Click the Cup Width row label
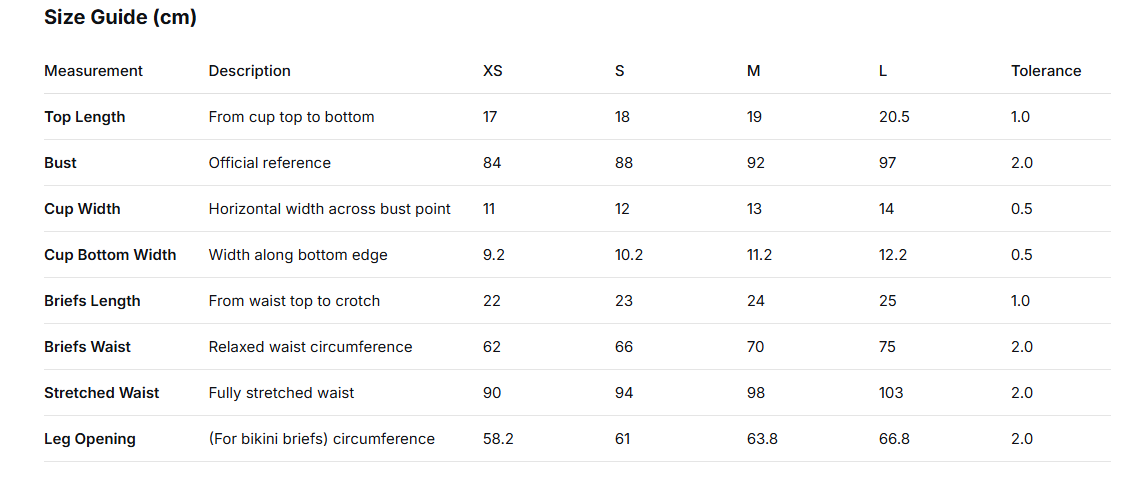The width and height of the screenshot is (1143, 488). tap(82, 209)
